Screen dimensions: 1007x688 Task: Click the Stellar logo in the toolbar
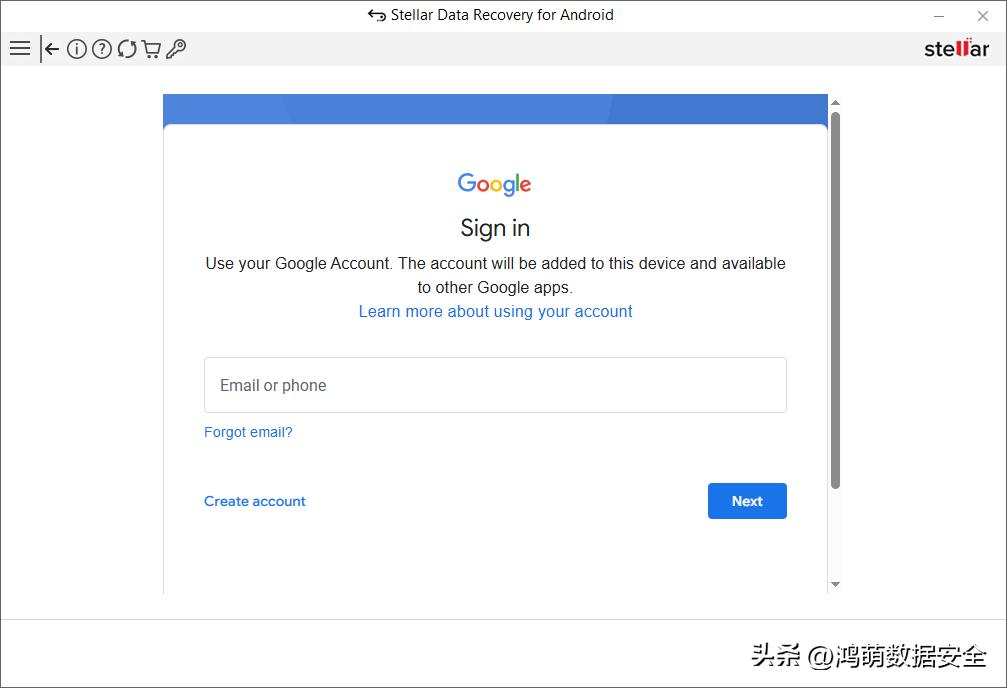point(956,48)
